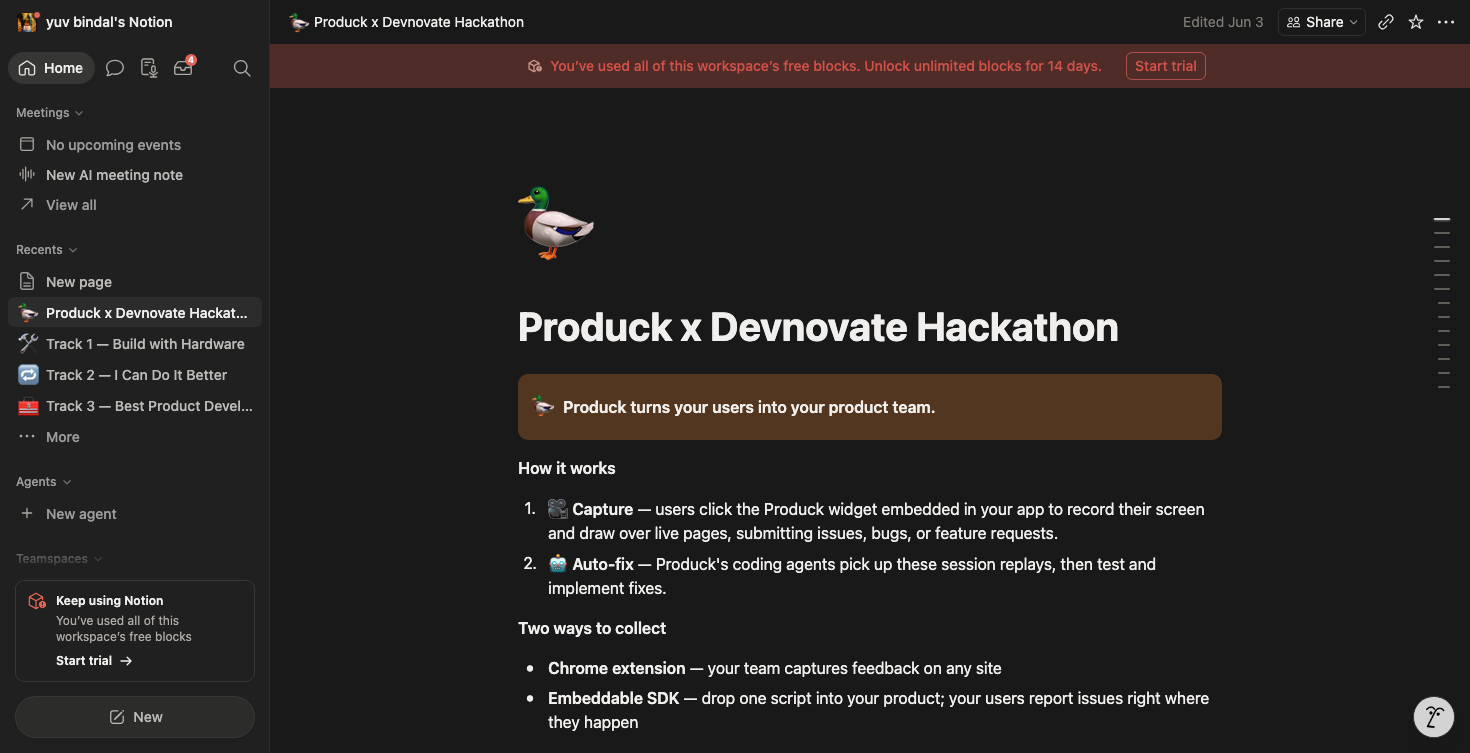Open the Notion AI chat icon in sidebar
The height and width of the screenshot is (753, 1470).
pyautogui.click(x=115, y=68)
